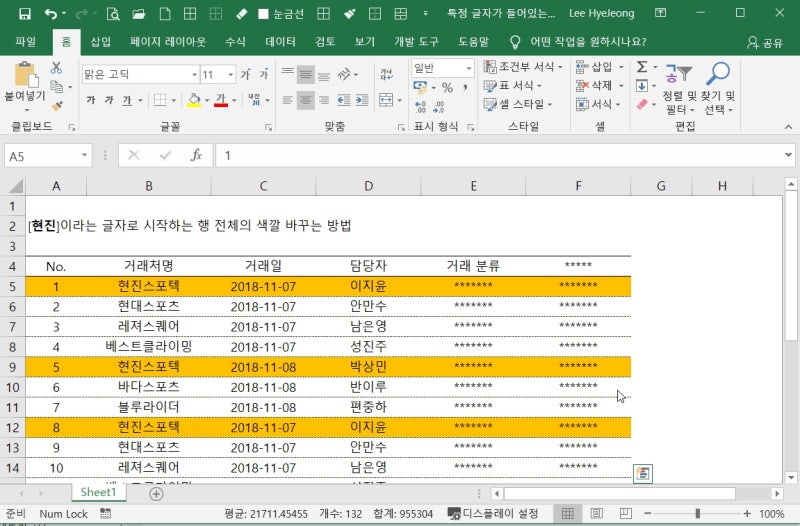Image resolution: width=800 pixels, height=526 pixels.
Task: Click decrease decimal icon
Action: tap(439, 107)
